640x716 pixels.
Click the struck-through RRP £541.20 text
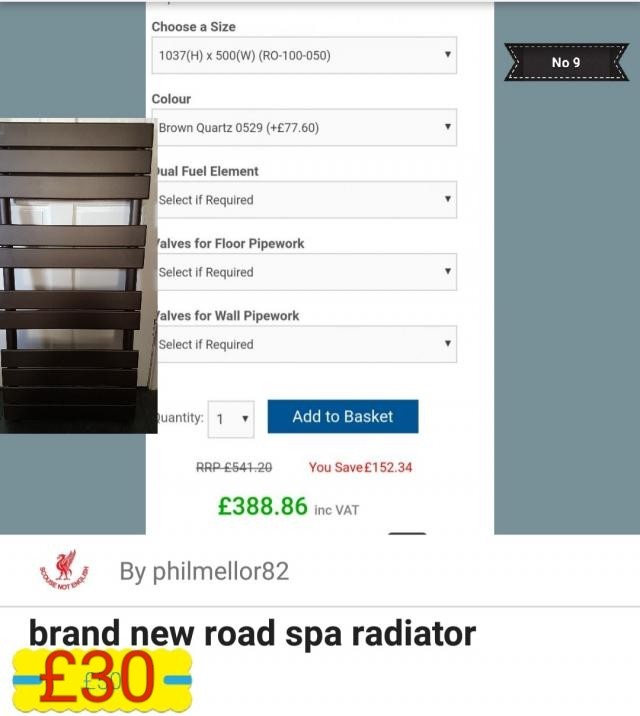click(x=234, y=467)
